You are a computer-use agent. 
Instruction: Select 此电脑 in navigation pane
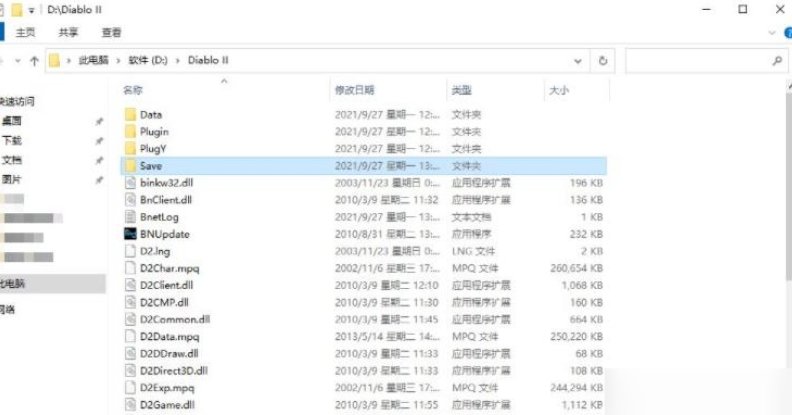point(12,284)
